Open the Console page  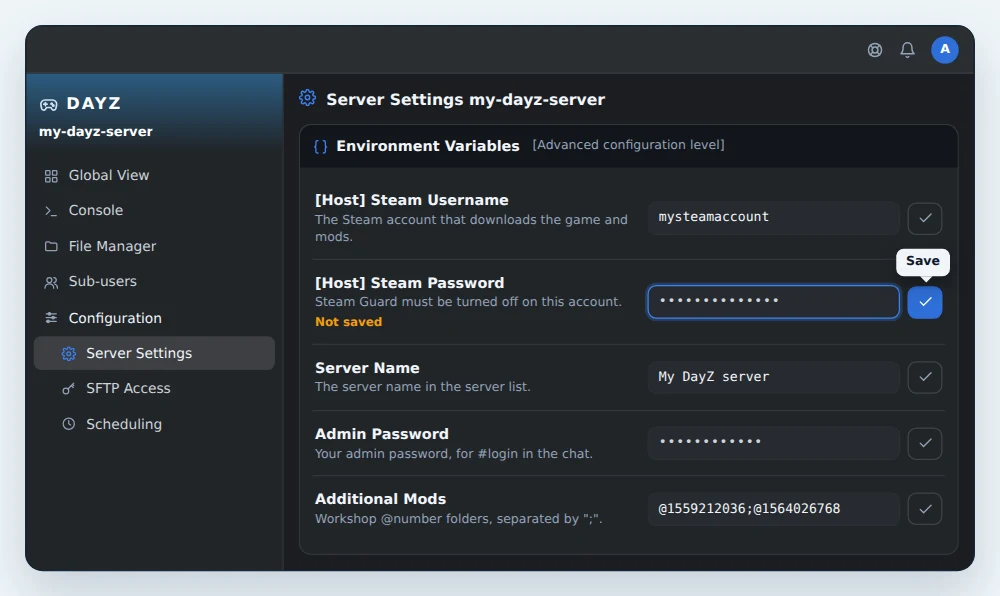point(154,210)
